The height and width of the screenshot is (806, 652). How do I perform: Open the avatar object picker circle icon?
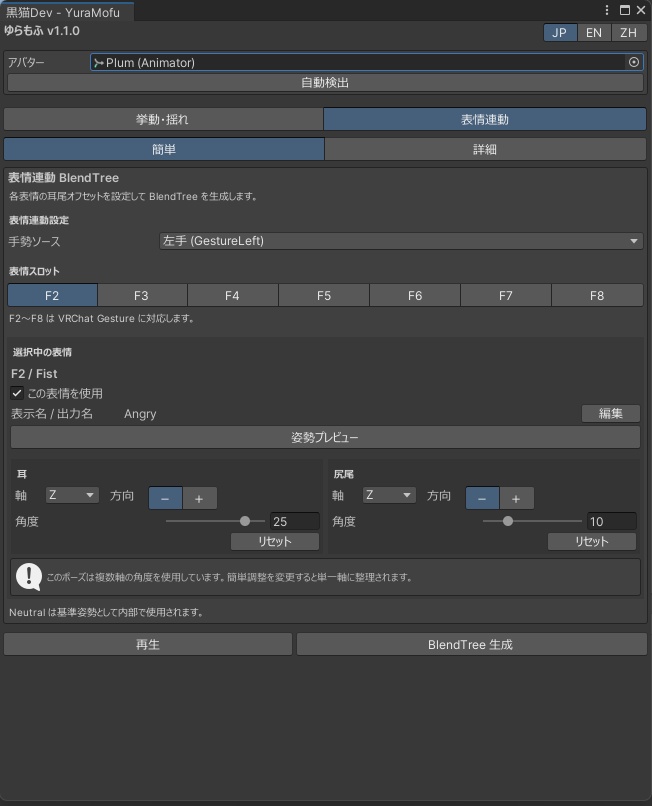pos(633,62)
